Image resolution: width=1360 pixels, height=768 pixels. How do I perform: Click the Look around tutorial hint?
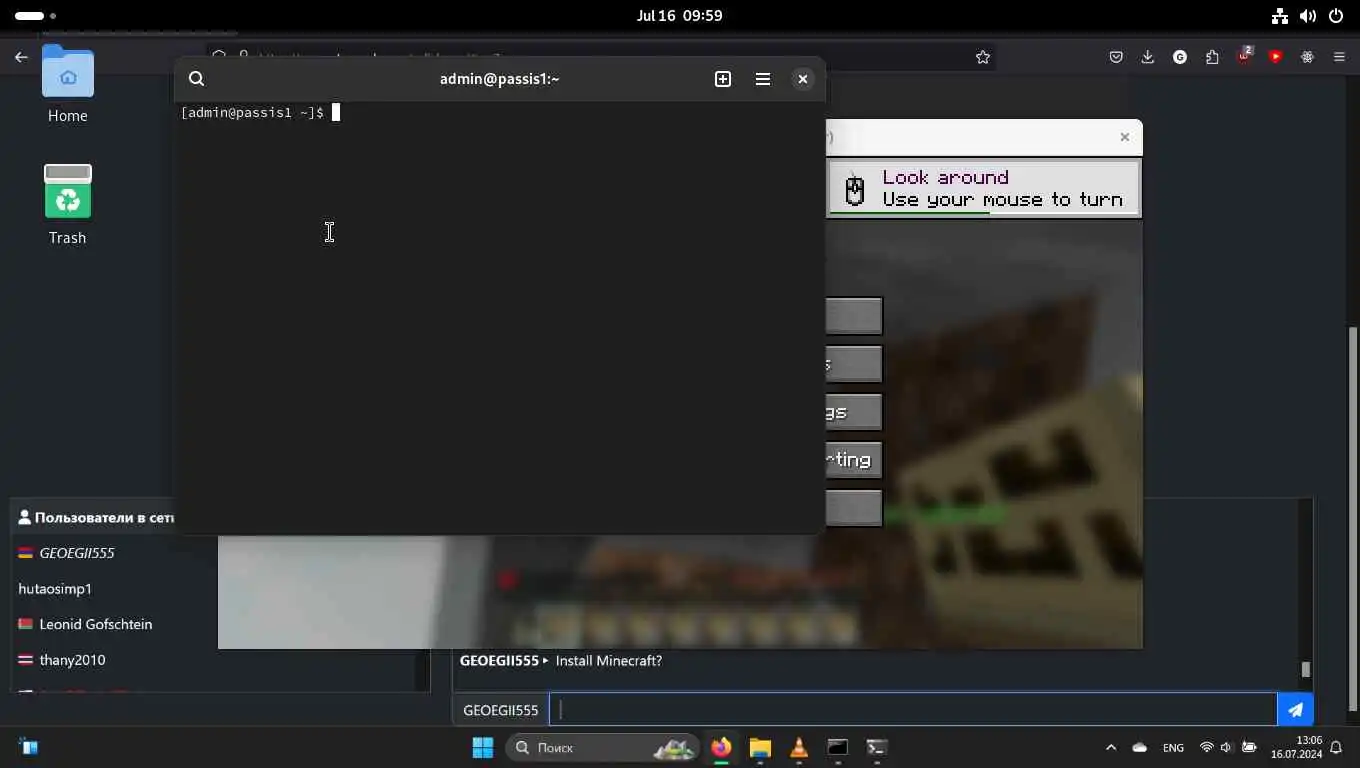point(984,188)
